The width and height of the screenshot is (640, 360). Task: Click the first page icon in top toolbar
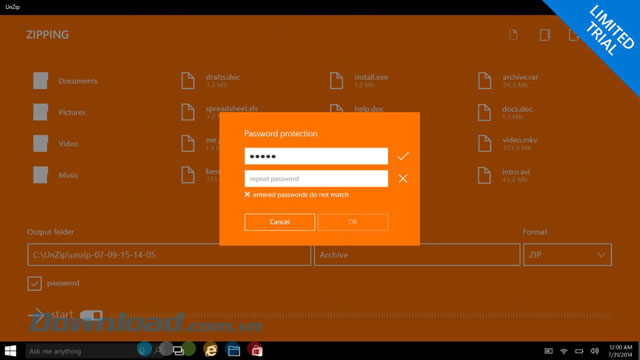point(513,35)
